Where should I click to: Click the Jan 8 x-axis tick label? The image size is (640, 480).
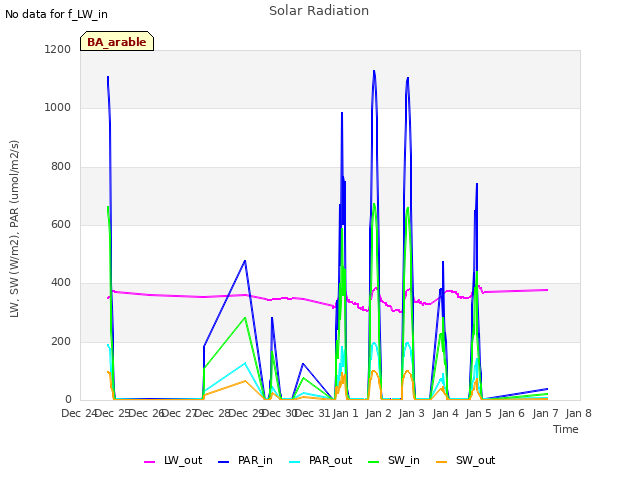pos(578,413)
